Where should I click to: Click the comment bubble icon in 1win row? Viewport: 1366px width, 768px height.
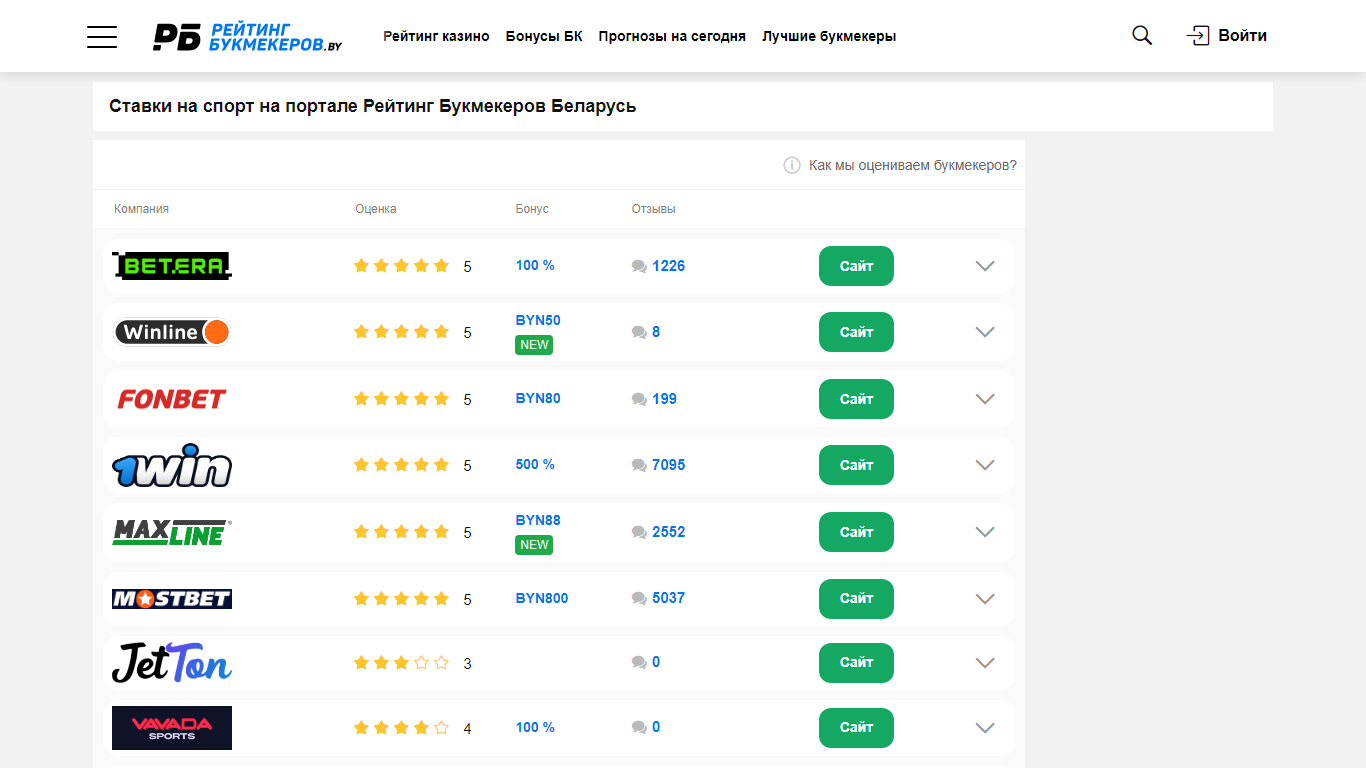click(x=639, y=465)
